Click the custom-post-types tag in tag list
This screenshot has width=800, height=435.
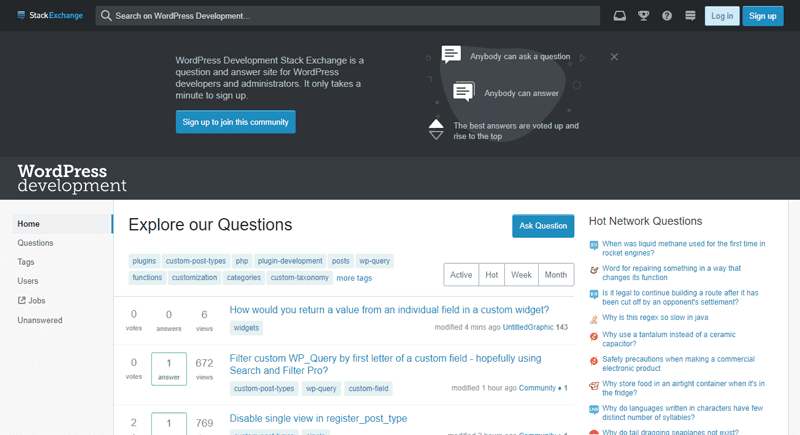195,261
